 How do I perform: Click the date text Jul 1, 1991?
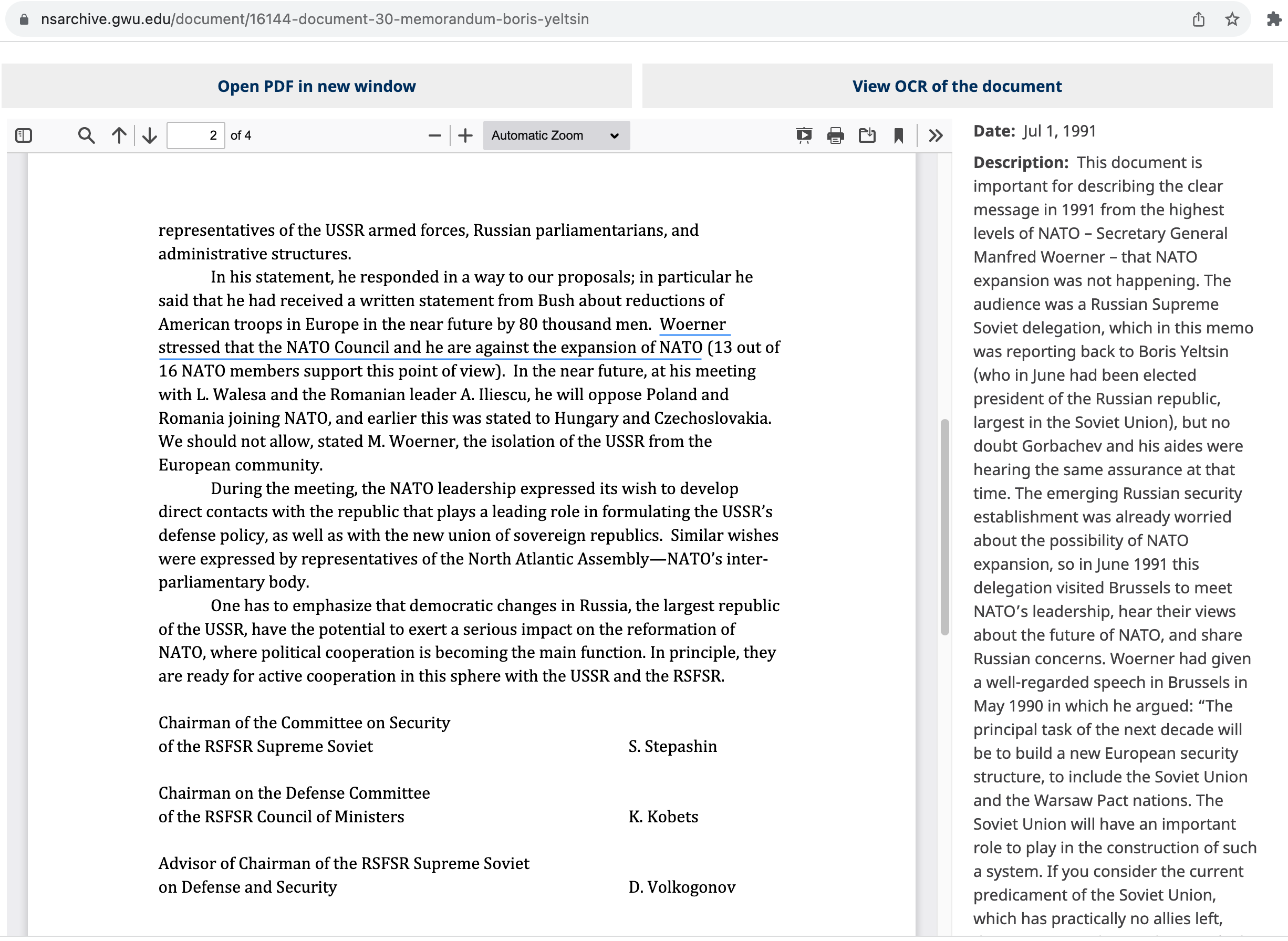point(1059,131)
